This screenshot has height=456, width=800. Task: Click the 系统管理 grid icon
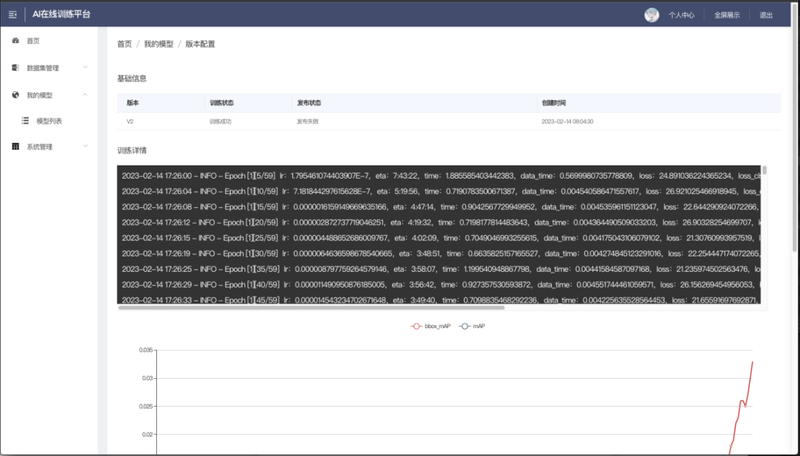tap(15, 147)
